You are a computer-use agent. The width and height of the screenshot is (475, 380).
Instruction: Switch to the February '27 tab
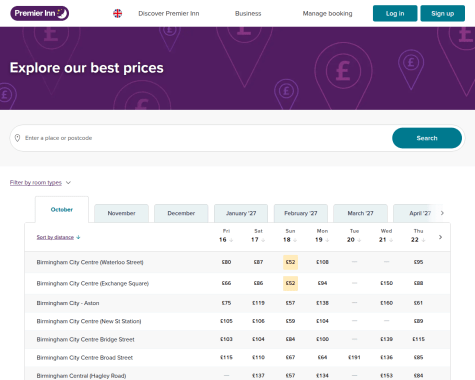point(301,213)
